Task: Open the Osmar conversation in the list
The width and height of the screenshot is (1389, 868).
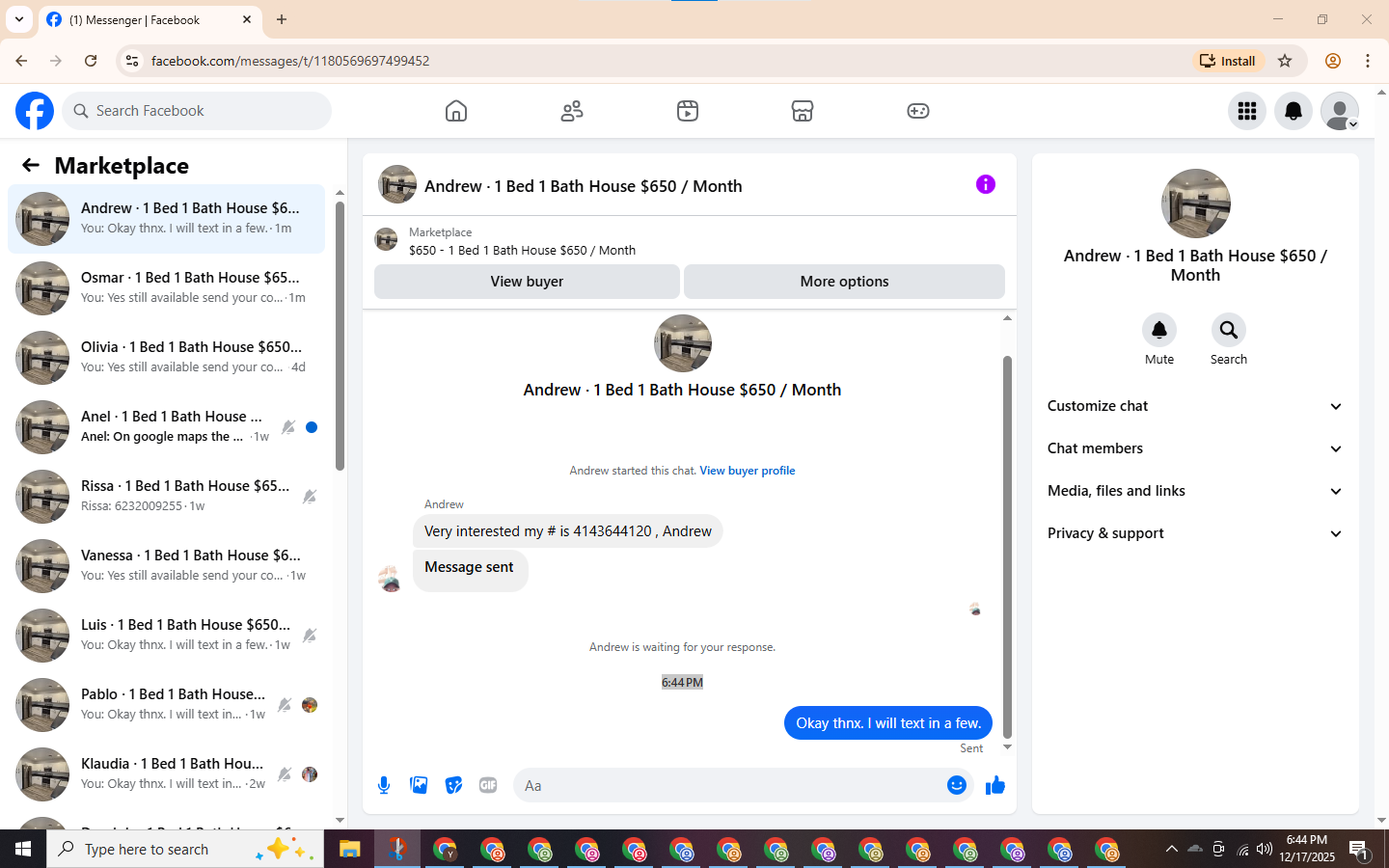Action: pyautogui.click(x=166, y=288)
